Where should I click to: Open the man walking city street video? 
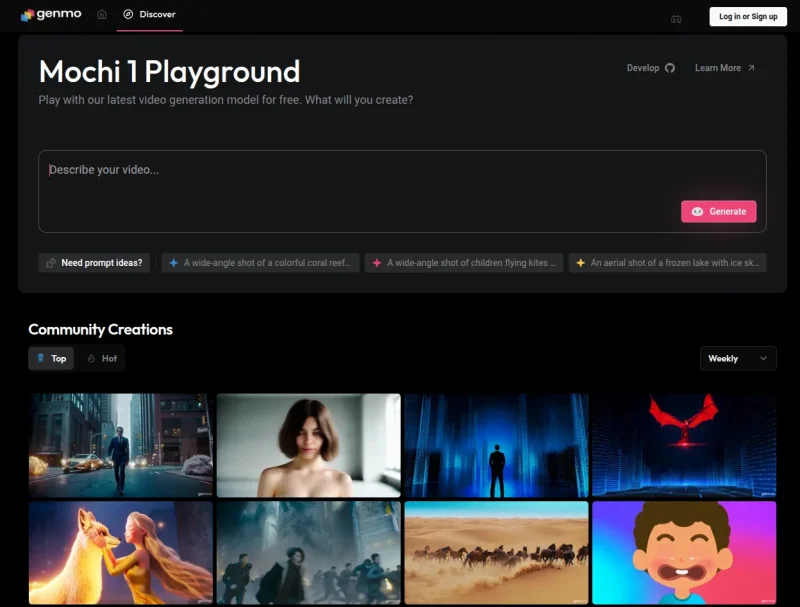tap(120, 445)
